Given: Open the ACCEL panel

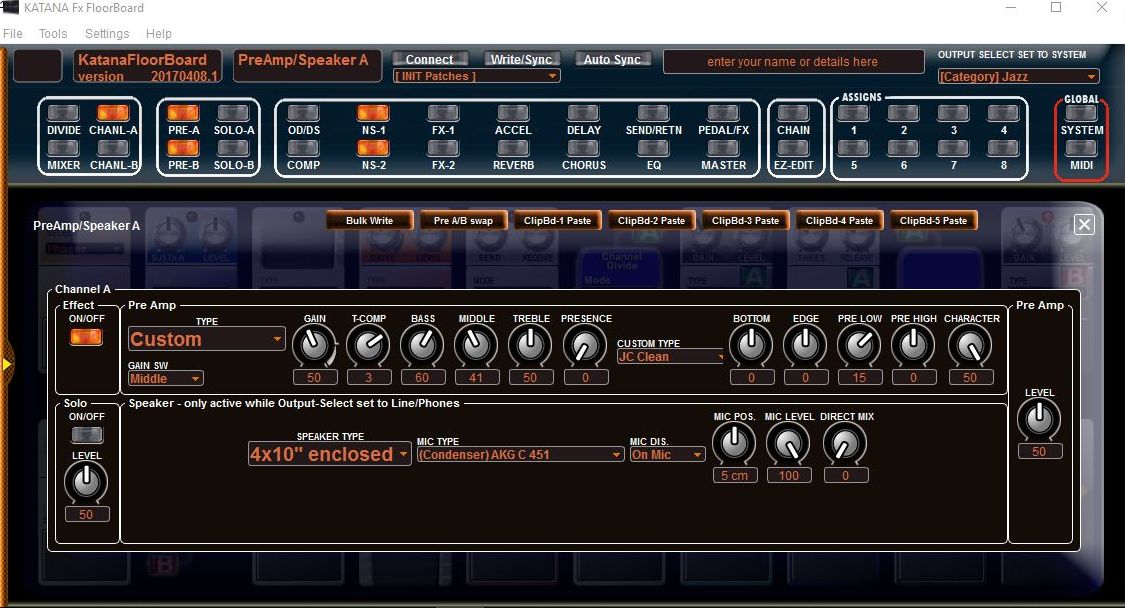Looking at the screenshot, I should click(513, 113).
